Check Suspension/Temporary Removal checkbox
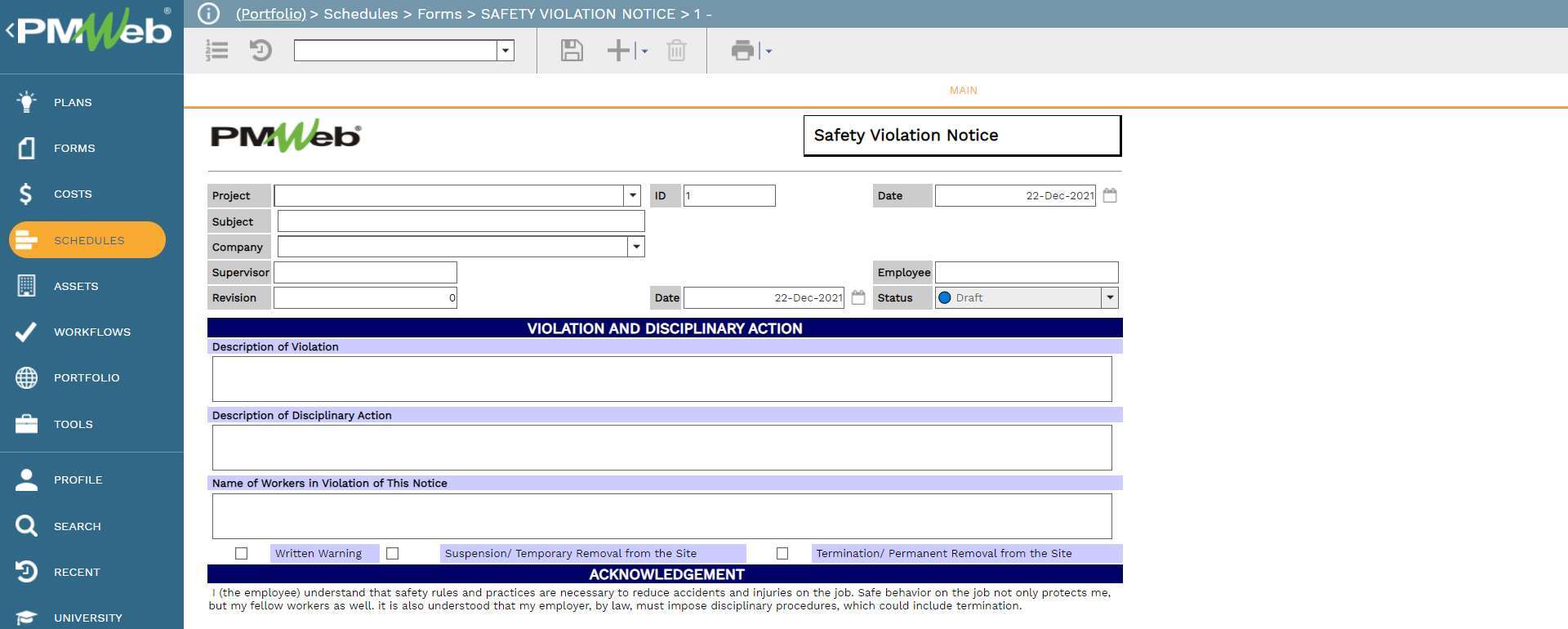The height and width of the screenshot is (629, 1568). 392,553
